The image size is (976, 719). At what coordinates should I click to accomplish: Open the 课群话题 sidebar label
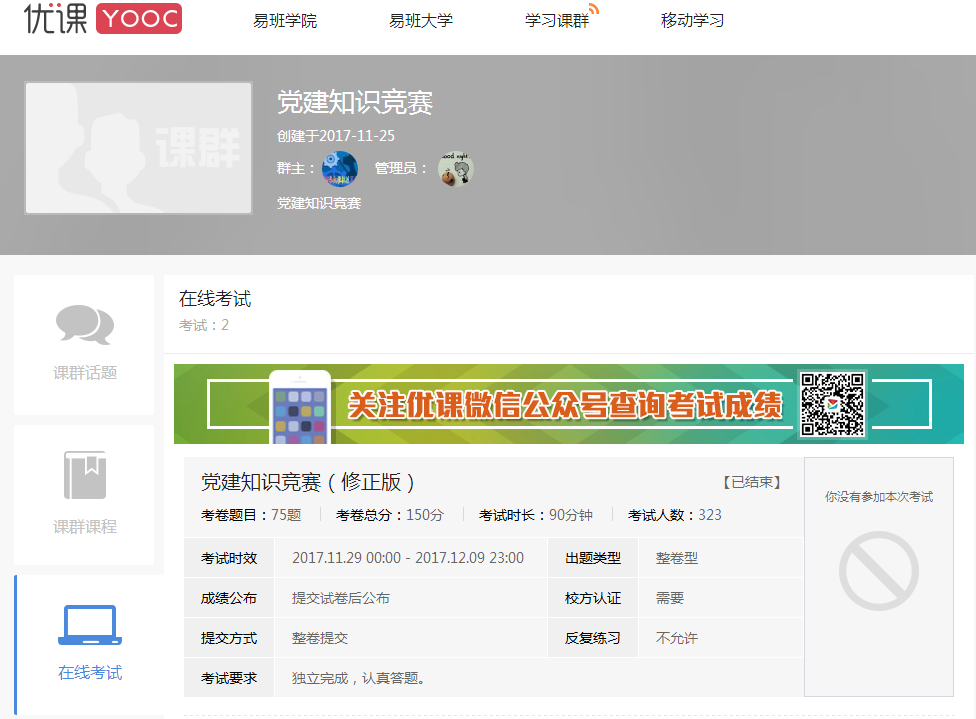point(85,373)
